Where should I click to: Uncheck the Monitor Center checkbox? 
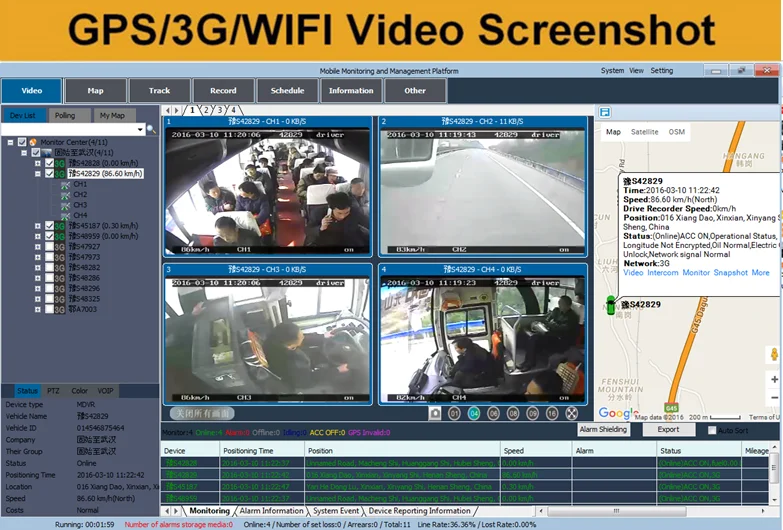[21, 142]
